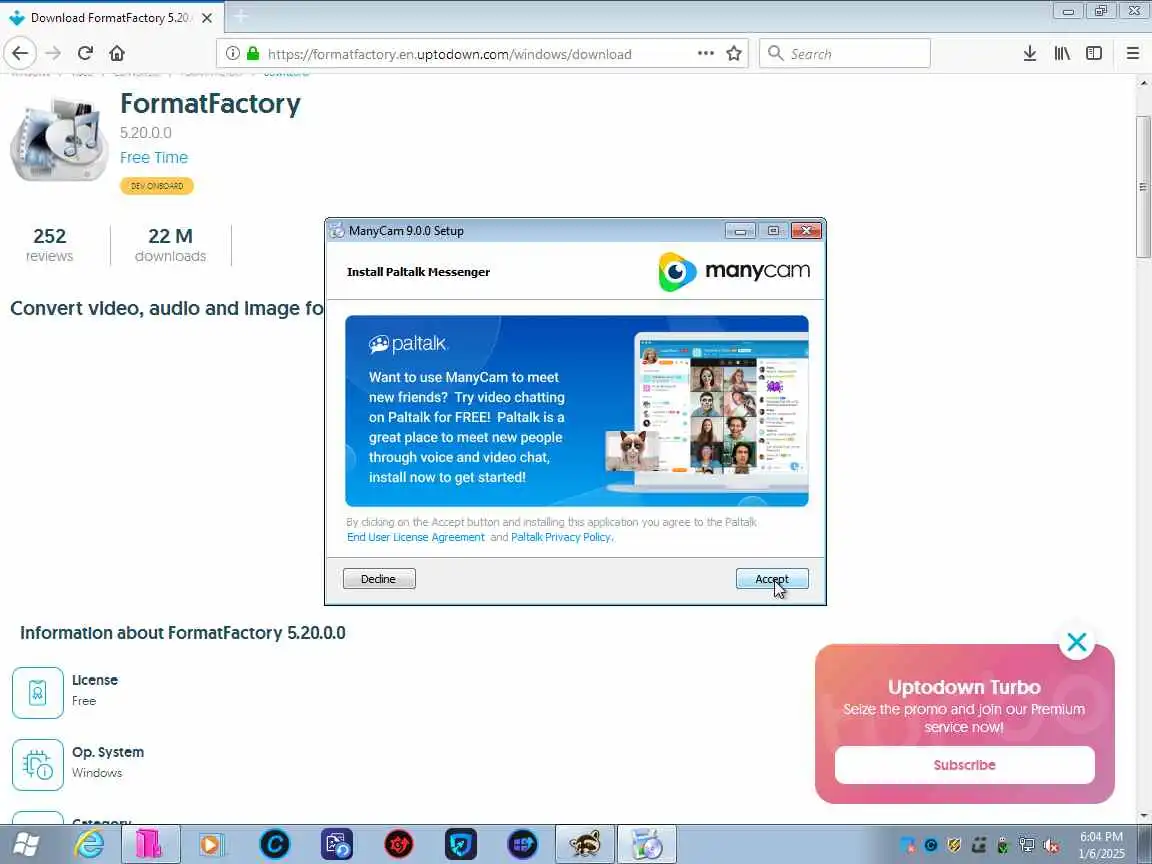The width and height of the screenshot is (1152, 864).
Task: Reload the page with the refresh icon
Action: (85, 53)
